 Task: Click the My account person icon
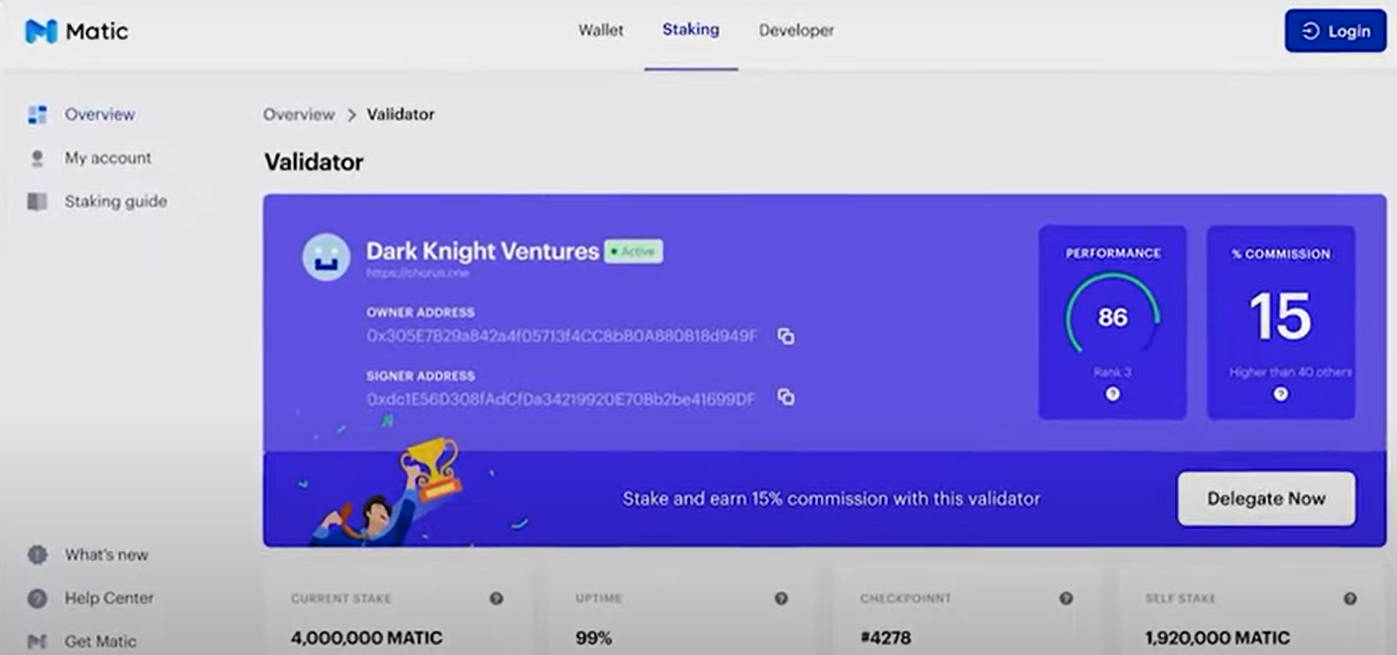pyautogui.click(x=37, y=158)
